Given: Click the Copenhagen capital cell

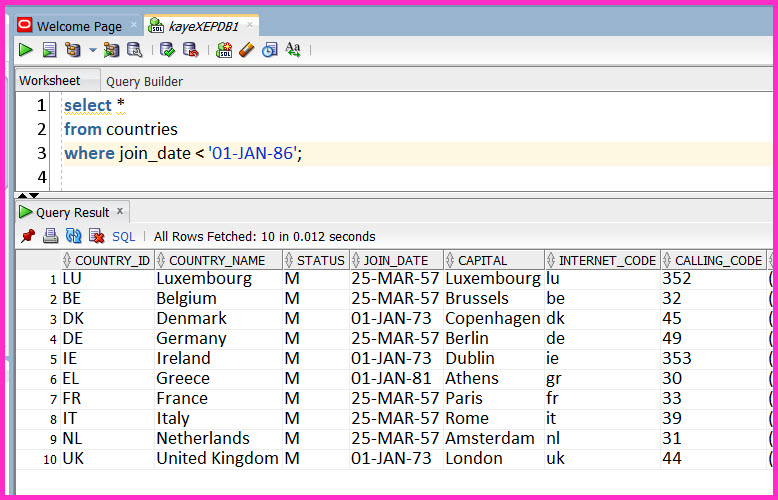Looking at the screenshot, I should pyautogui.click(x=493, y=318).
